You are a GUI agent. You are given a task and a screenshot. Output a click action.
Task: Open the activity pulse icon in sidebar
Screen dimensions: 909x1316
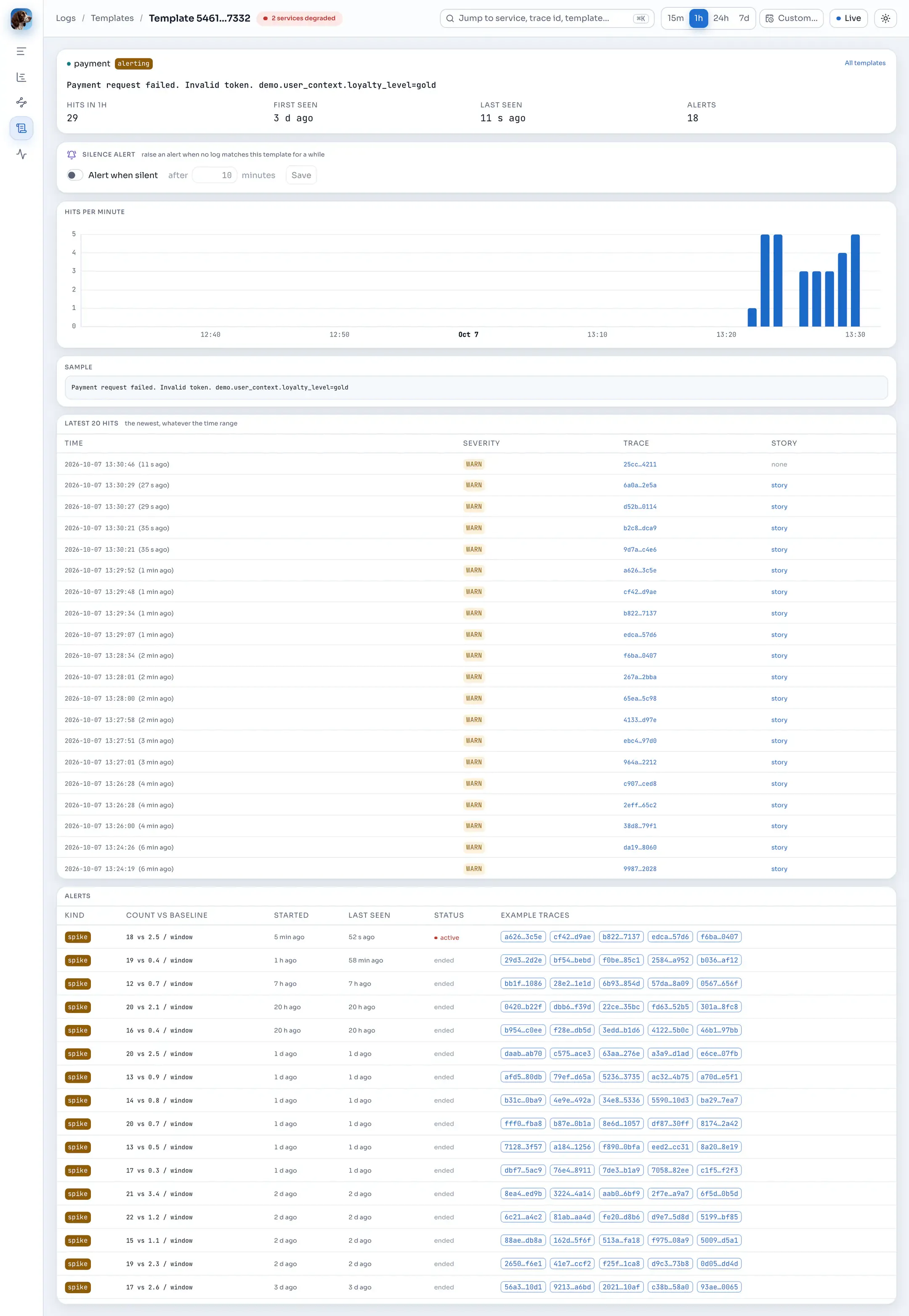pos(21,154)
